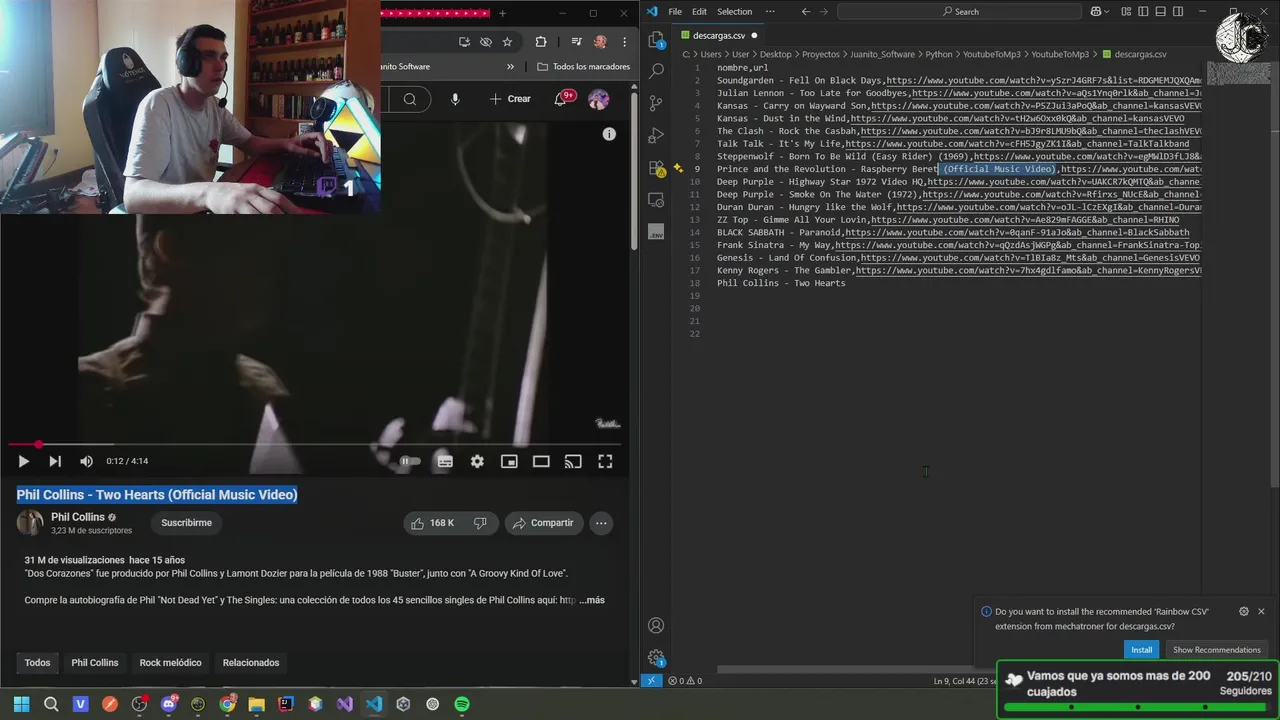
Task: Open VS Code Run and Debug view
Action: pos(656,135)
